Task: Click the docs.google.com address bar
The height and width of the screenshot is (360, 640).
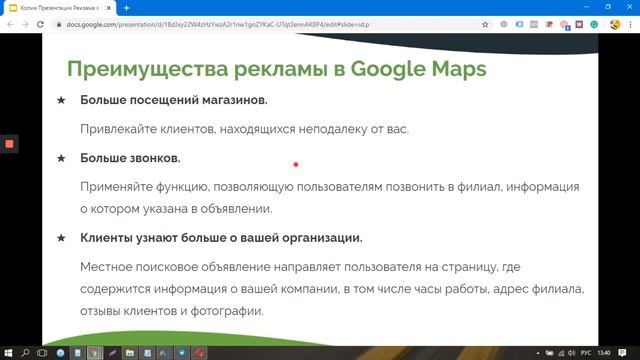Action: 269,24
